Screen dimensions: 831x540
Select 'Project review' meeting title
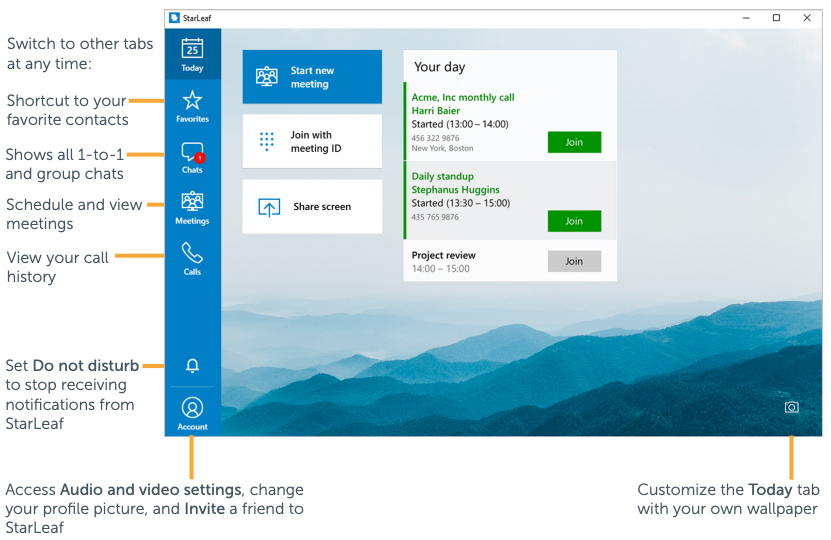[x=444, y=255]
